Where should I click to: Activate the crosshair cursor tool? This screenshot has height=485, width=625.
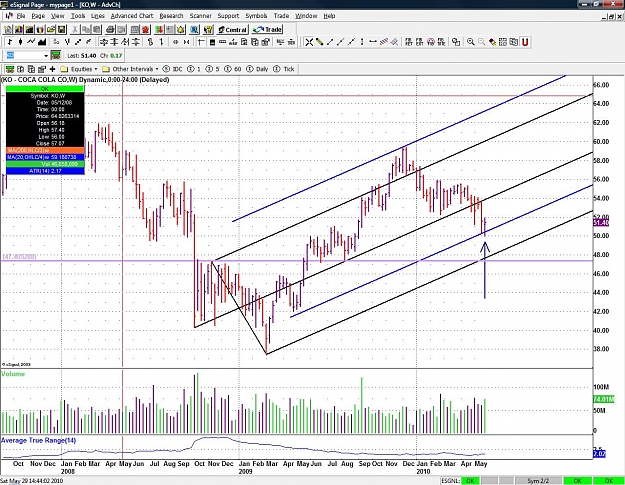coord(309,42)
